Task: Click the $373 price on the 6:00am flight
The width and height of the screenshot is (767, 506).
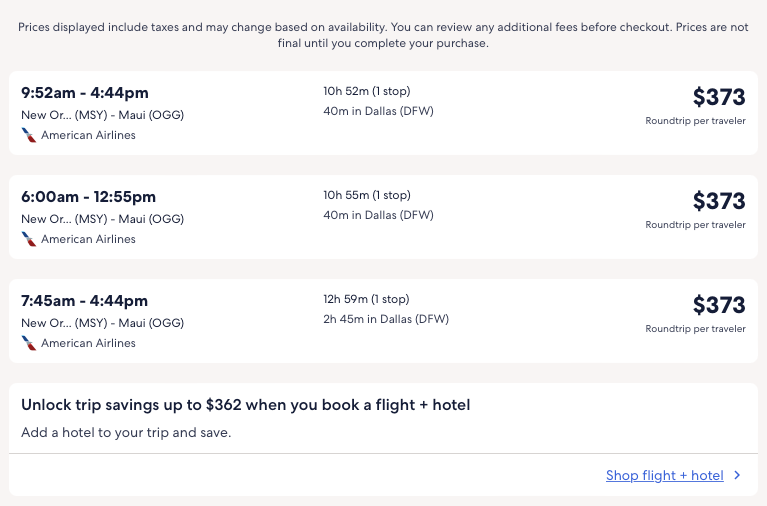Action: click(718, 201)
